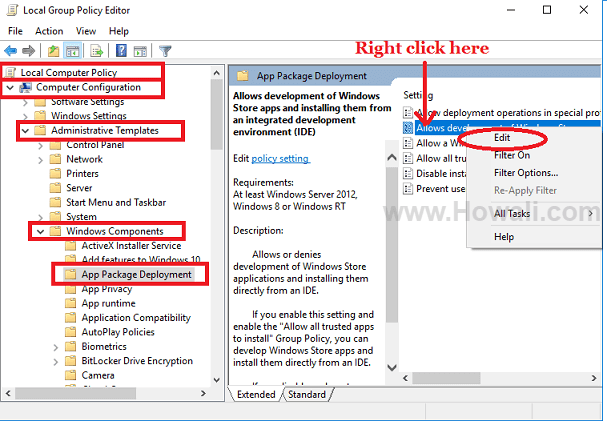Click the Forward arrow toolbar icon
The width and height of the screenshot is (607, 421).
29,51
